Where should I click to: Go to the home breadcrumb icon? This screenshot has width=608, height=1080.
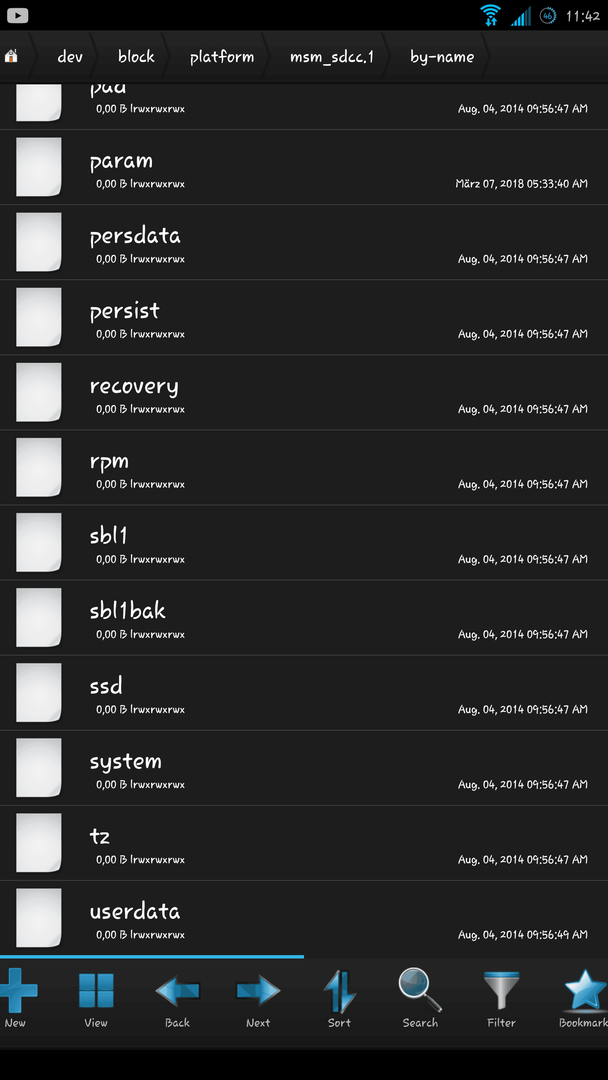coord(10,56)
